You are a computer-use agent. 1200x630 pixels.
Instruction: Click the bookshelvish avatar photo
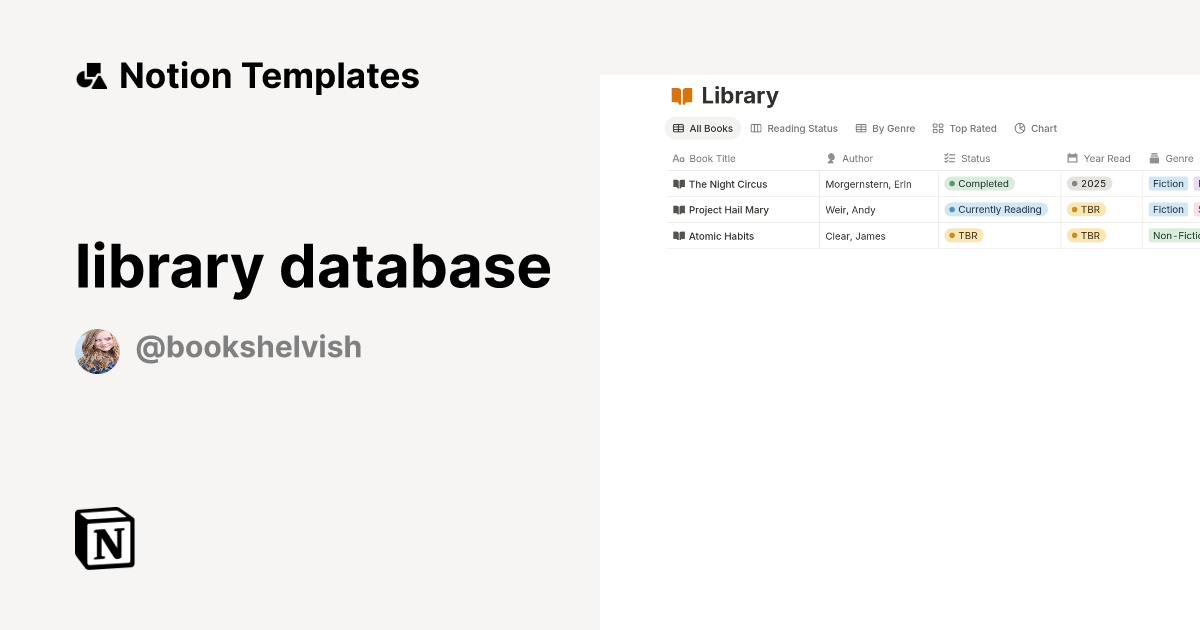97,351
